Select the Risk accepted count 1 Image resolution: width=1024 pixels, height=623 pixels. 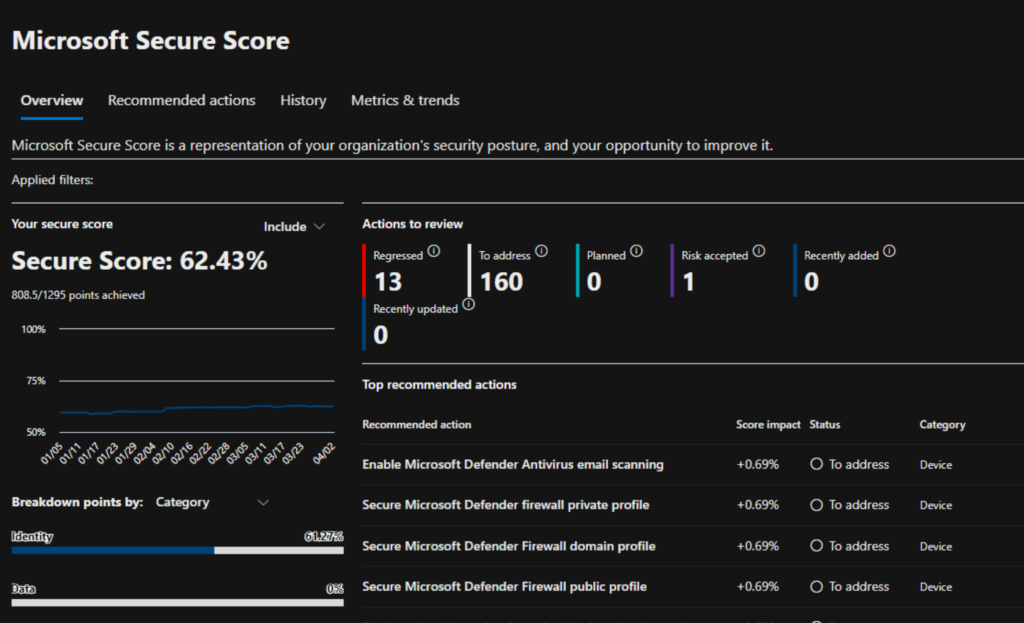688,282
